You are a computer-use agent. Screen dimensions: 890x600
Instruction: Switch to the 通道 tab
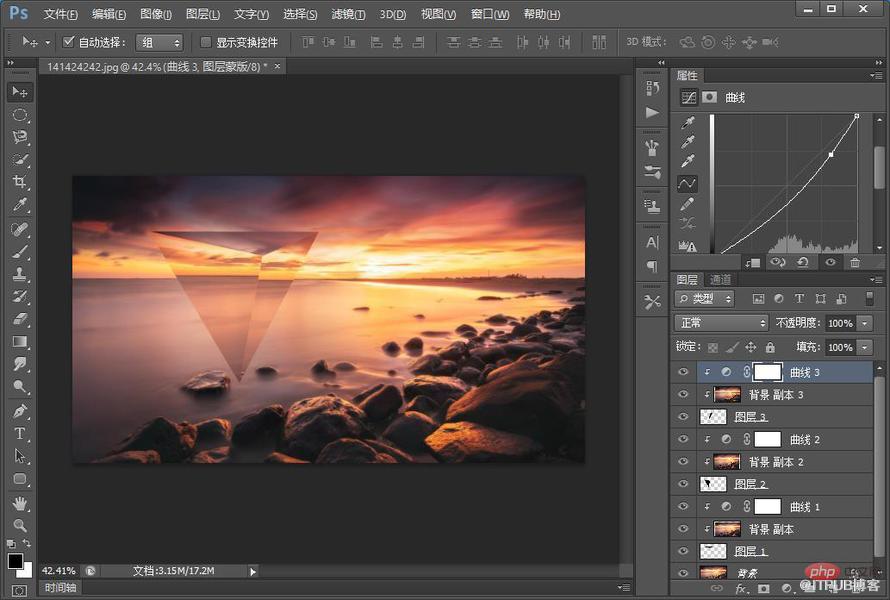click(720, 279)
